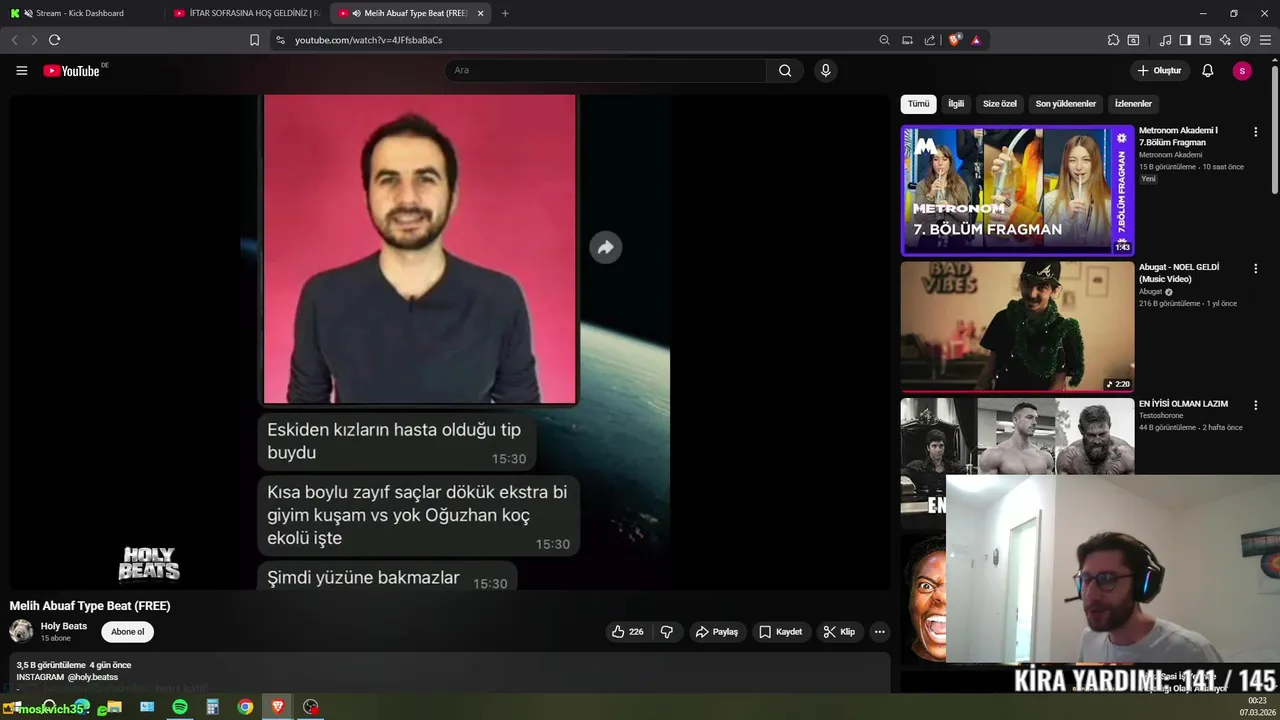Click the Holy Beats channel avatar
This screenshot has width=1280, height=720.
21,631
